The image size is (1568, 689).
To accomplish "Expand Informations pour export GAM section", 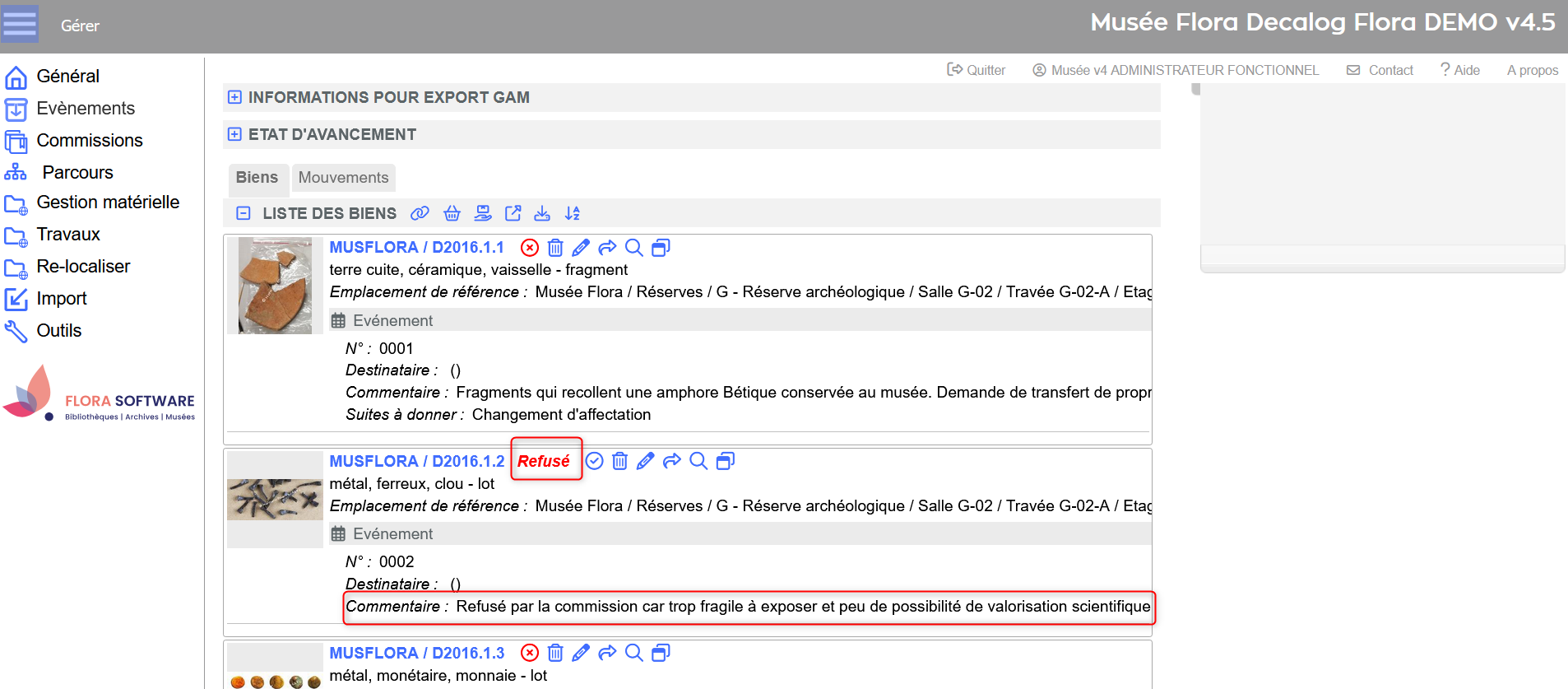I will (234, 98).
